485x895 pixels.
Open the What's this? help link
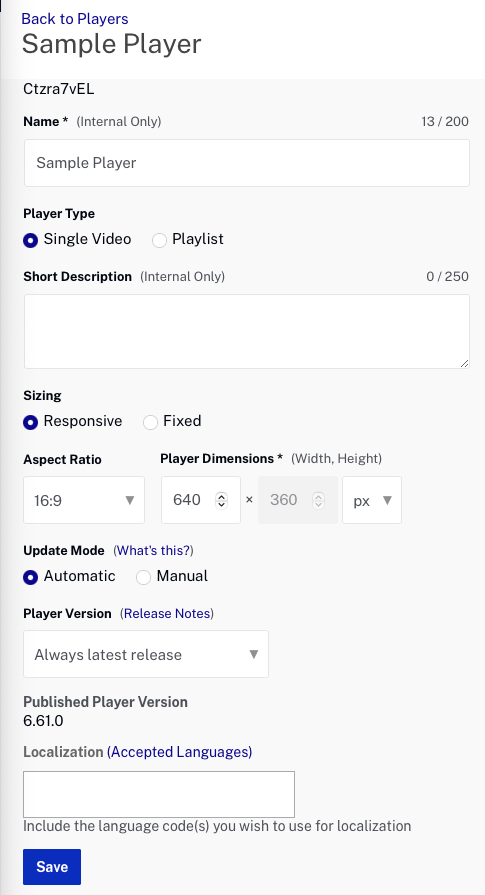pyautogui.click(x=153, y=551)
